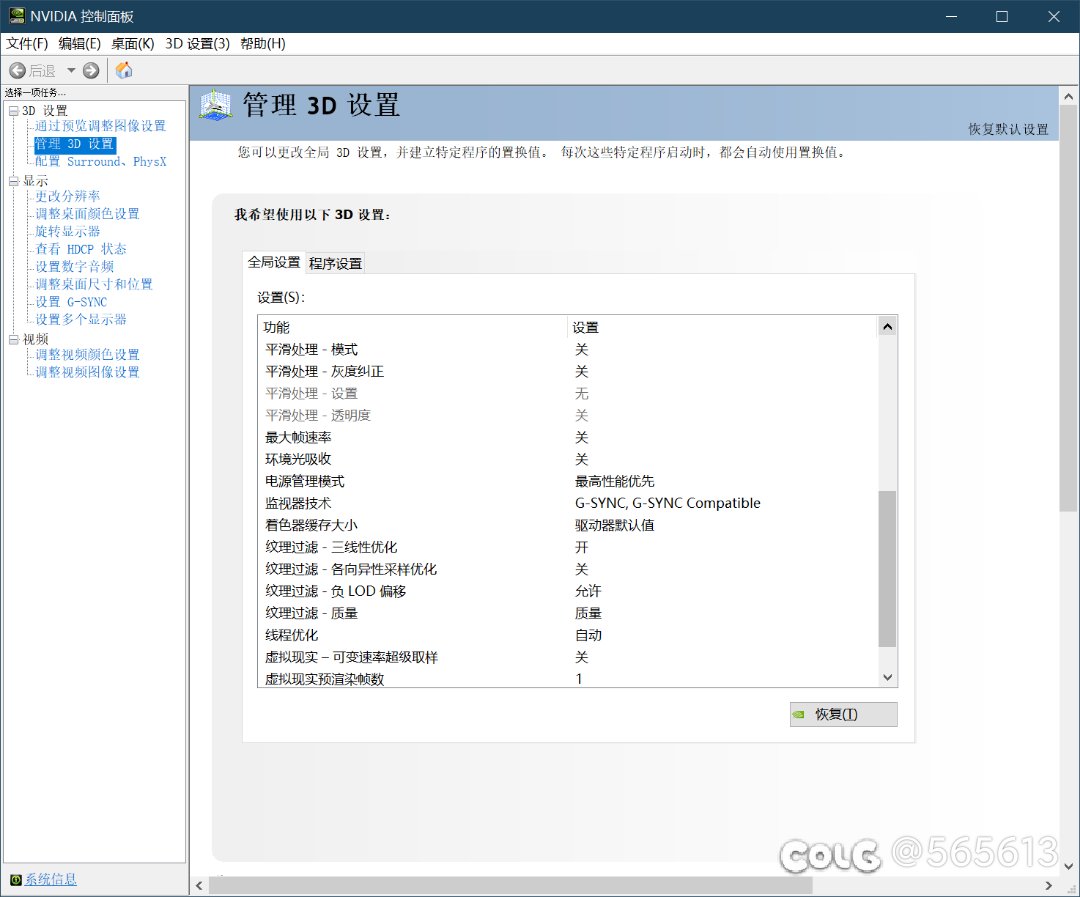This screenshot has width=1080, height=897.
Task: Collapse the 显示 tree node
Action: pos(14,181)
